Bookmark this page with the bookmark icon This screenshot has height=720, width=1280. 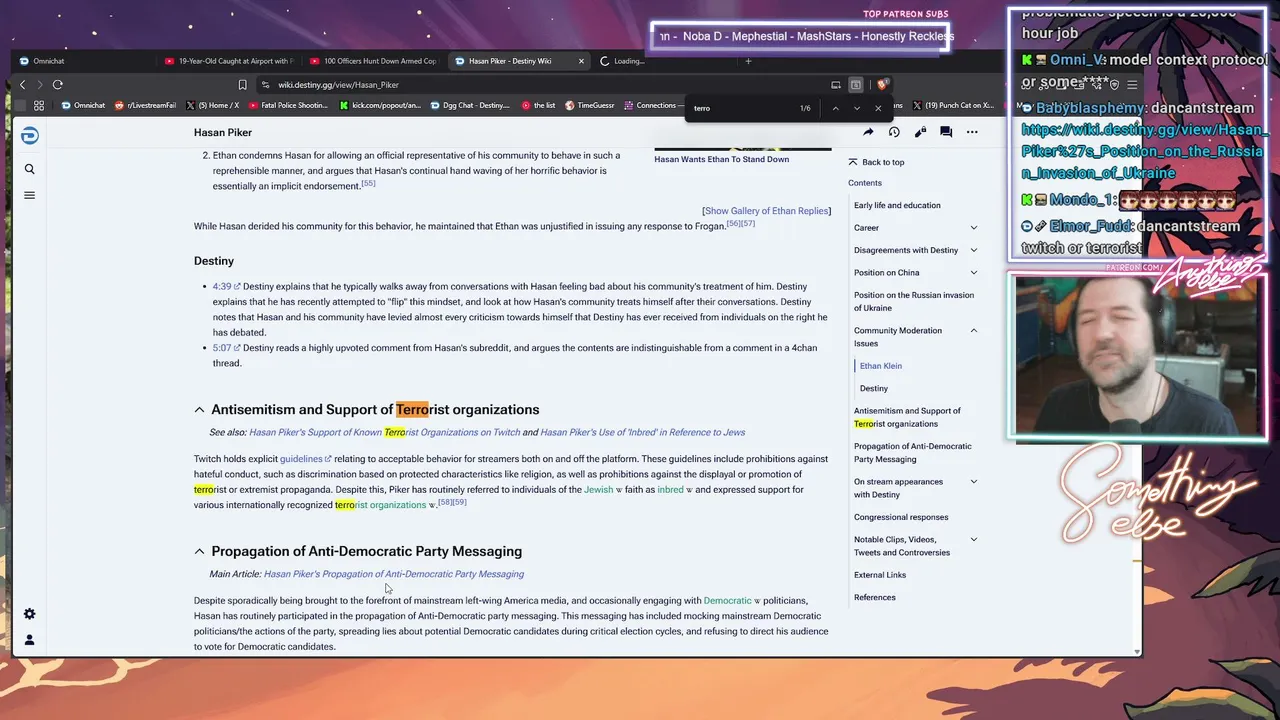point(242,85)
